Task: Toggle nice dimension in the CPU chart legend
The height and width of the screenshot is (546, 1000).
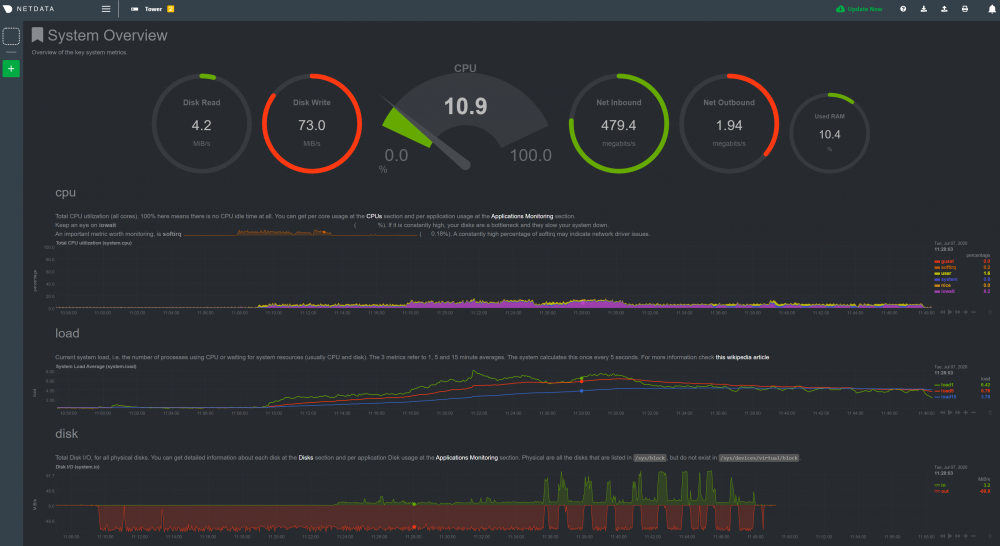Action: 943,285
